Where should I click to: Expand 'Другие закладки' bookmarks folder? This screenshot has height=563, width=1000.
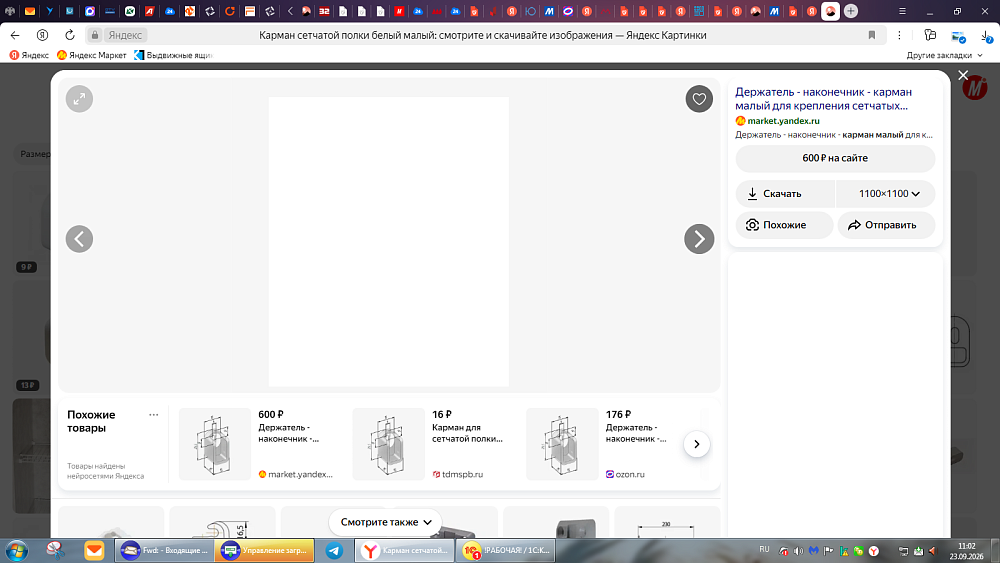pyautogui.click(x=945, y=55)
